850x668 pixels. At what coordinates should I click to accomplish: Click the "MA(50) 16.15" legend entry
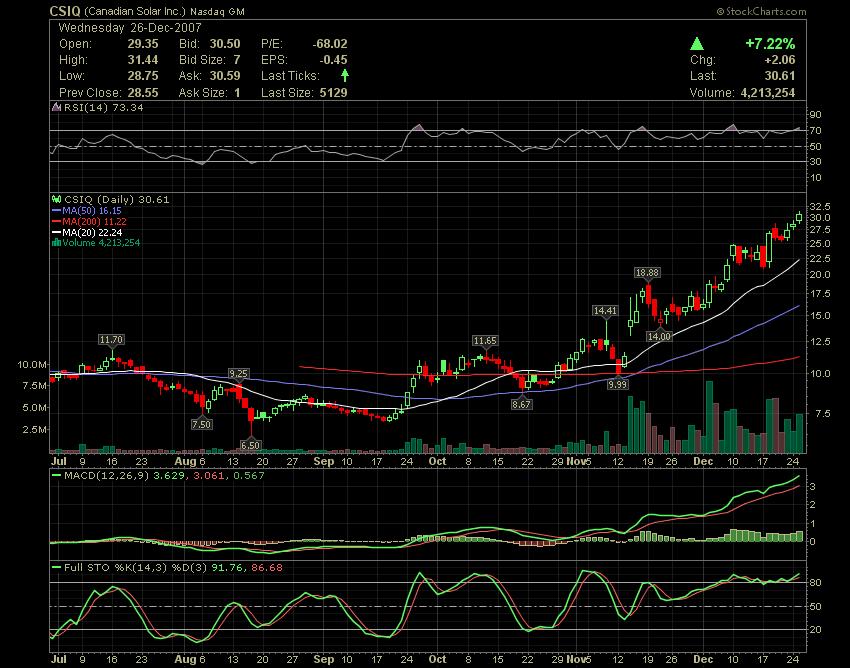(x=92, y=211)
